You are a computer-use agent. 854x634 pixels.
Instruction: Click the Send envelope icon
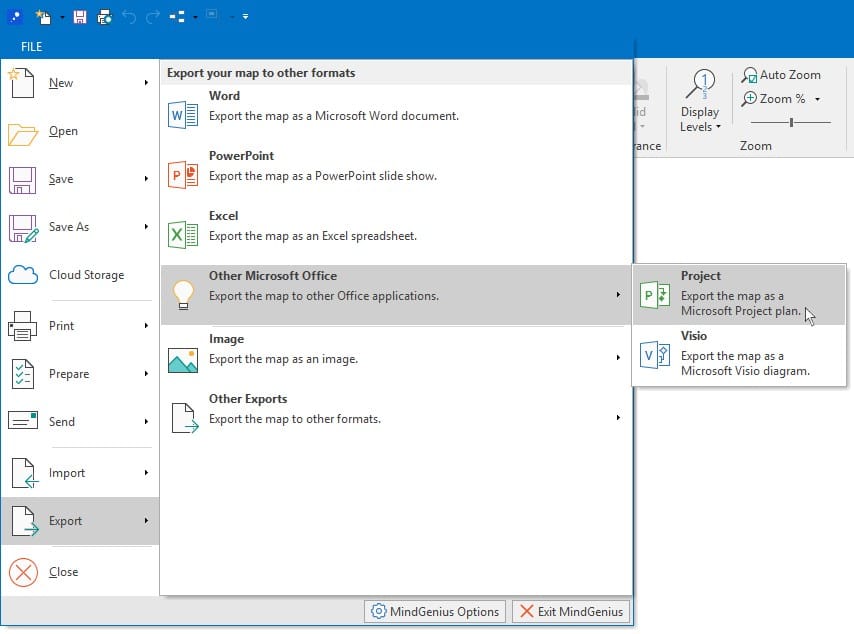point(23,421)
